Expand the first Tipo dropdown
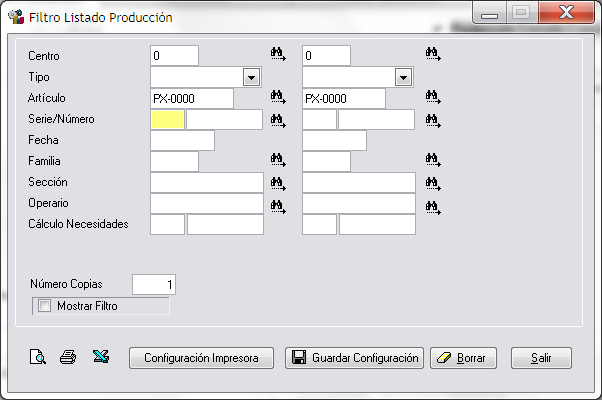Image resolution: width=602 pixels, height=400 pixels. pos(251,77)
